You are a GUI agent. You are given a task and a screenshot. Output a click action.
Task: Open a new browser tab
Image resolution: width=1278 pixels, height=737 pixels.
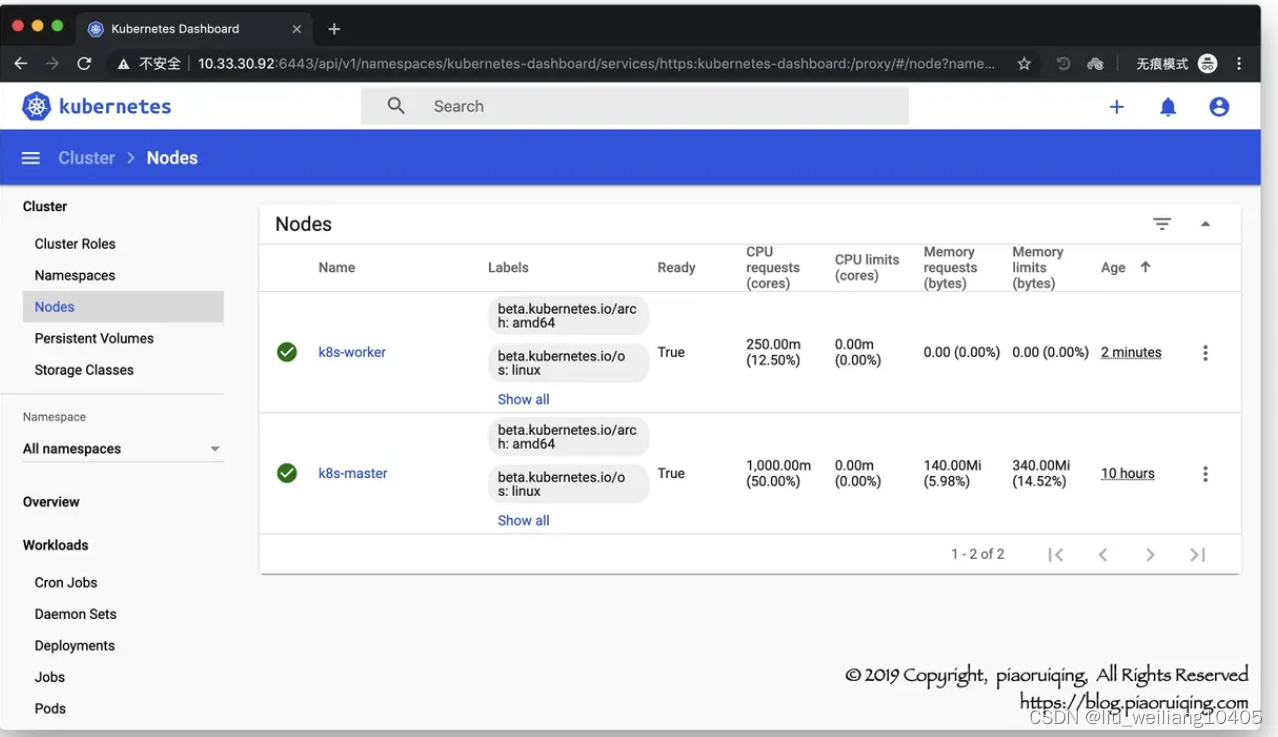point(334,29)
